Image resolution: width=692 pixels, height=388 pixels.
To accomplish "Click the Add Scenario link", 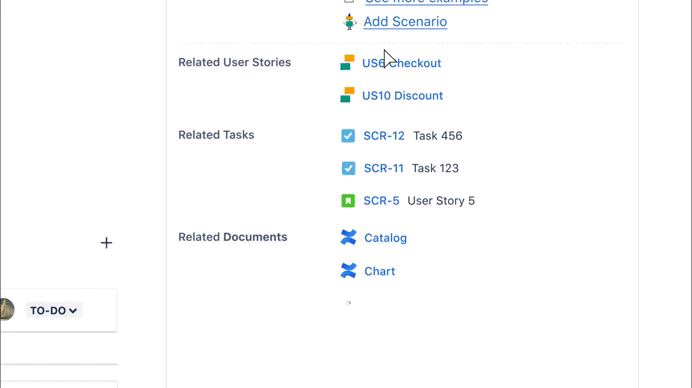I will (405, 22).
